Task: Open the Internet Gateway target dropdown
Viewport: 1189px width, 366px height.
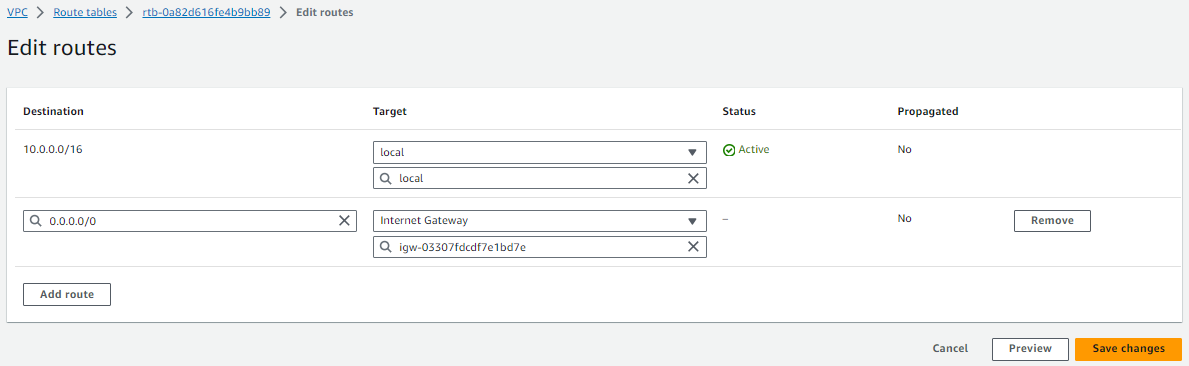Action: [x=540, y=221]
